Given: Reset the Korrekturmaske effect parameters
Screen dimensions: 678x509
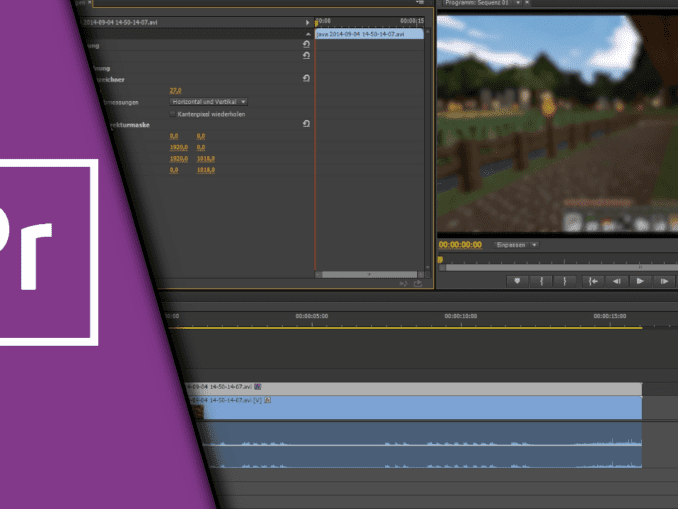Looking at the screenshot, I should [306, 124].
